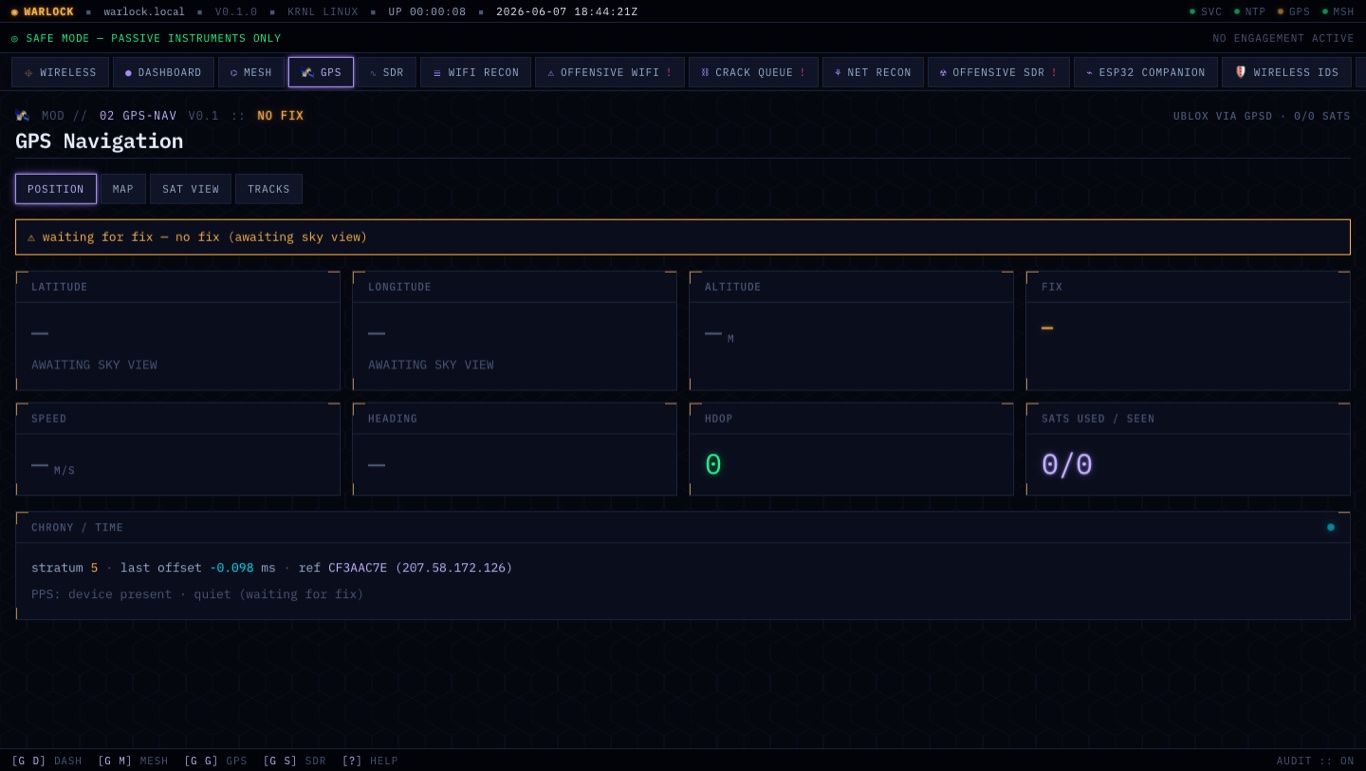Image resolution: width=1366 pixels, height=771 pixels.
Task: Click the HDOP value 0
Action: click(713, 465)
